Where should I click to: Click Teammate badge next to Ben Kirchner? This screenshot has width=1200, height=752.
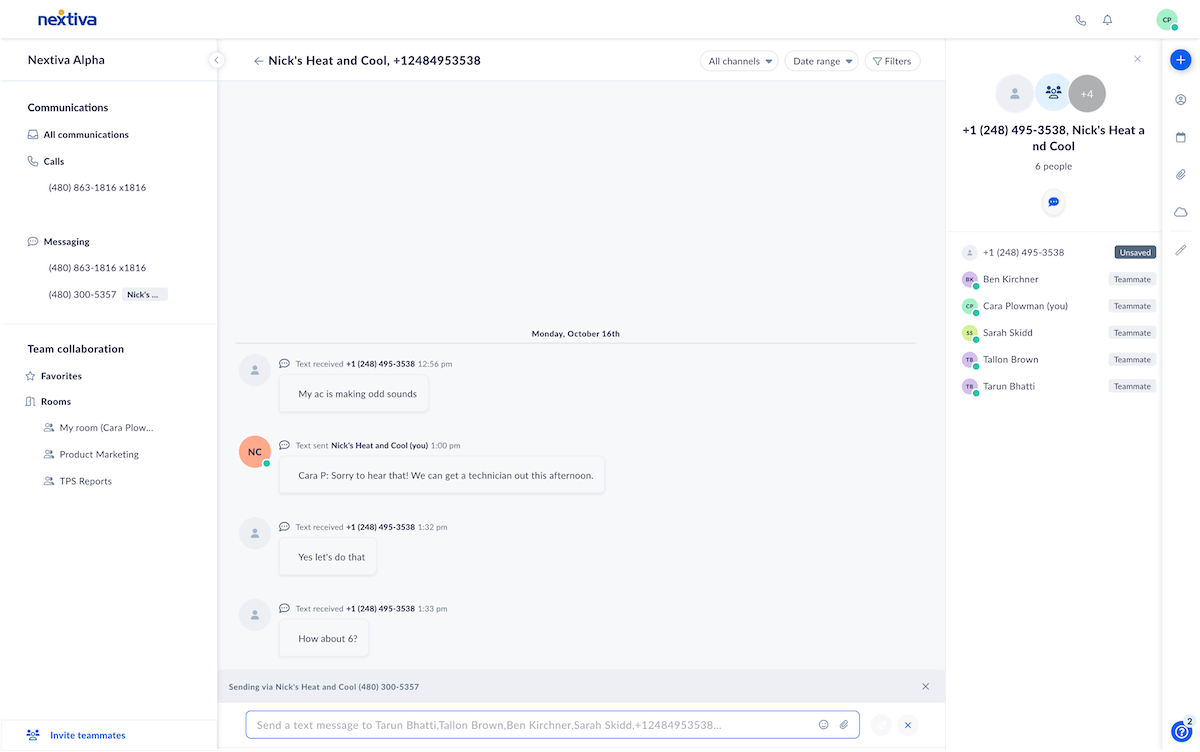pyautogui.click(x=1132, y=279)
